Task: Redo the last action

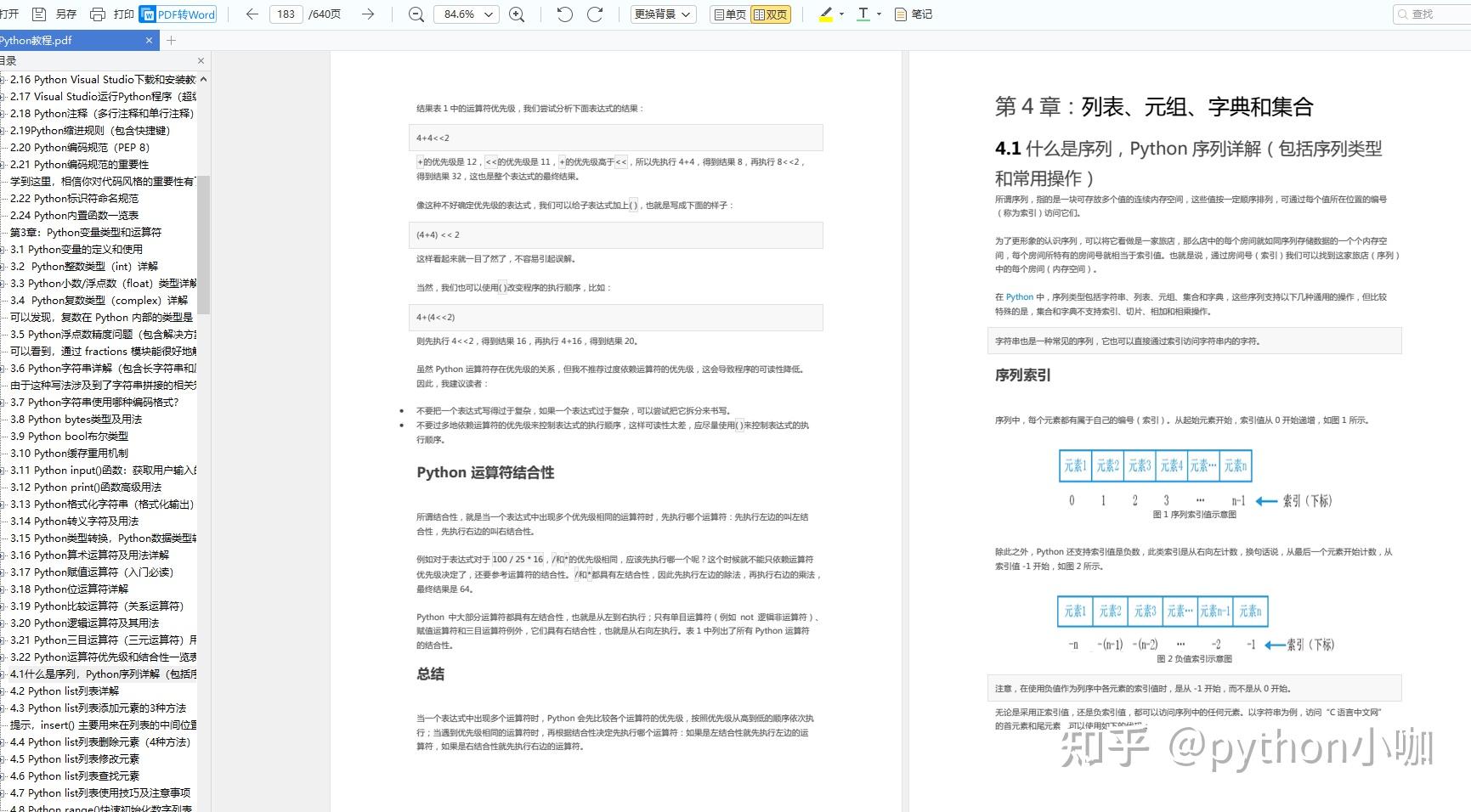Action: point(595,14)
